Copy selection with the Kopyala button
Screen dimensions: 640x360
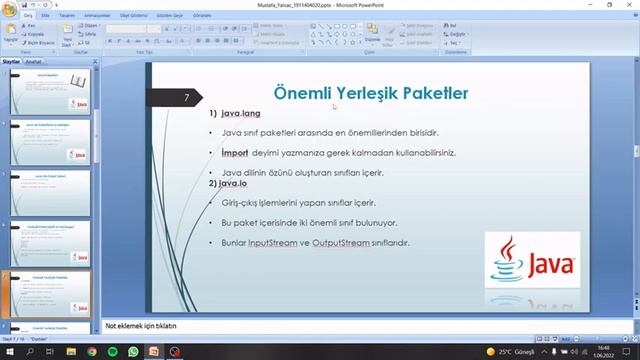[33, 34]
